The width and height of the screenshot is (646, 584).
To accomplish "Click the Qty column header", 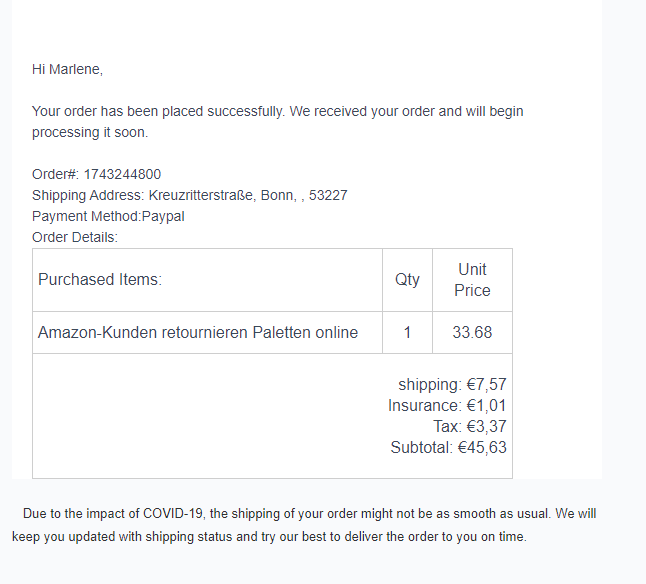I will (407, 280).
